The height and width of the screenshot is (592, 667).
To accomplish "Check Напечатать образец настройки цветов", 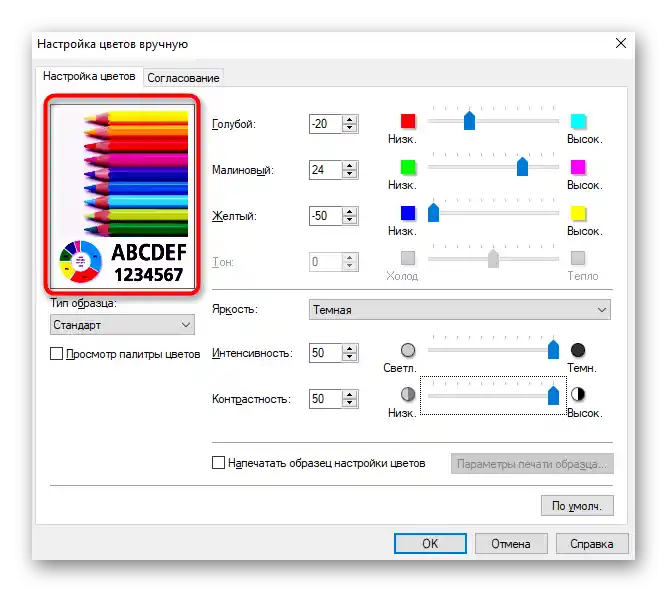I will 218,462.
